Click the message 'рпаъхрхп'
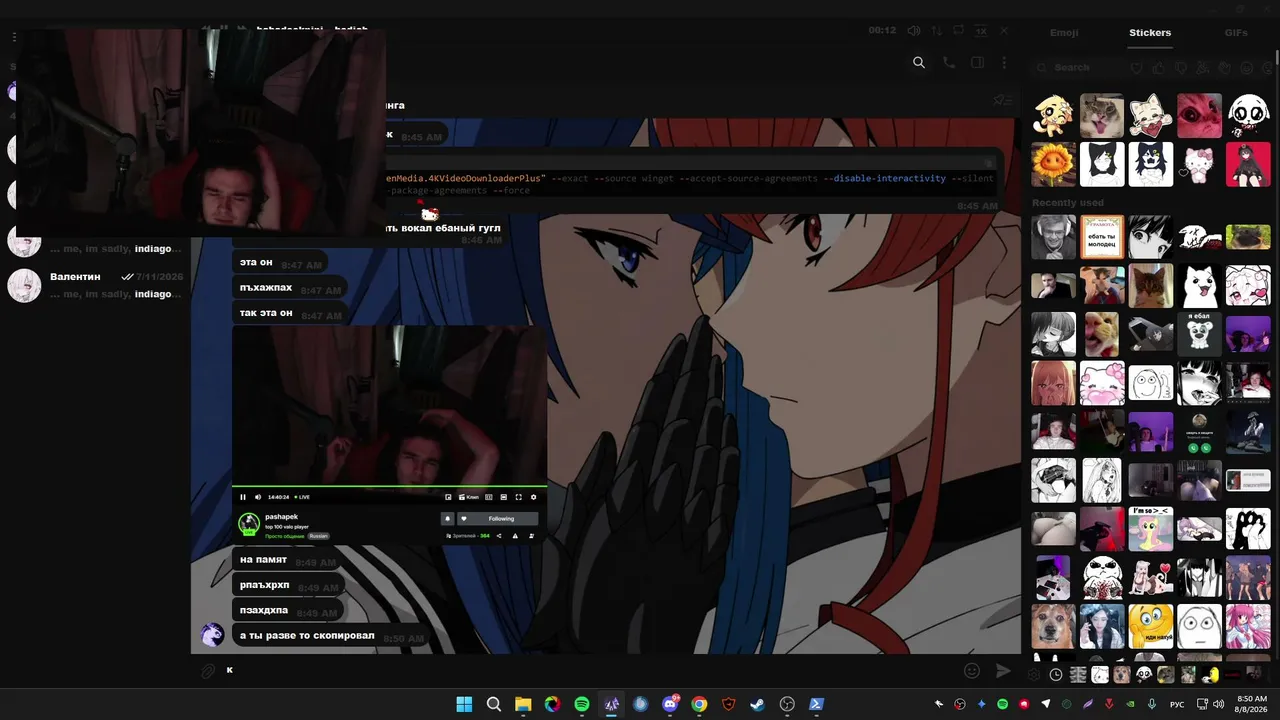Image resolution: width=1280 pixels, height=720 pixels. 288,585
